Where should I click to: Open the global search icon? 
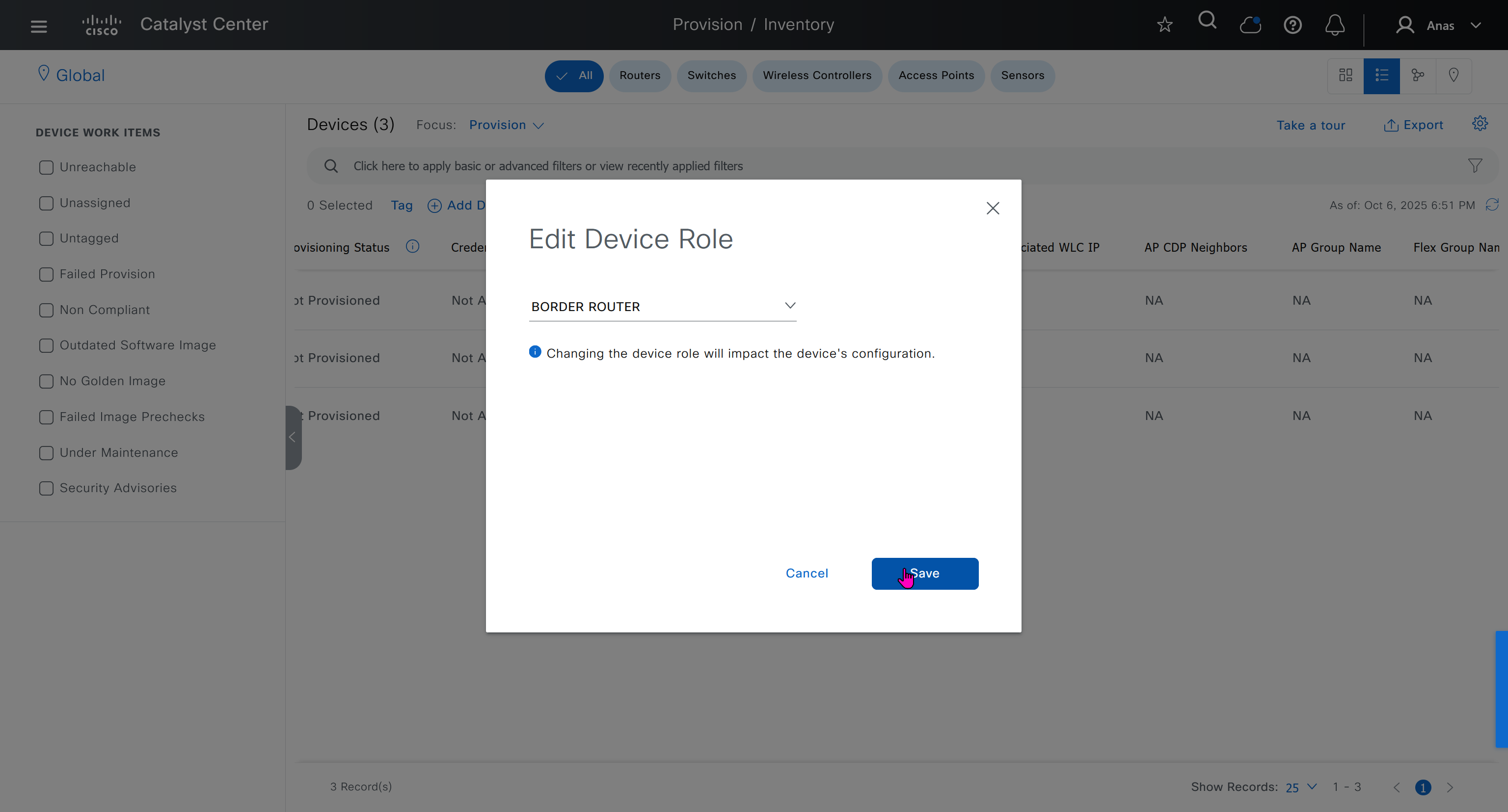click(1207, 21)
